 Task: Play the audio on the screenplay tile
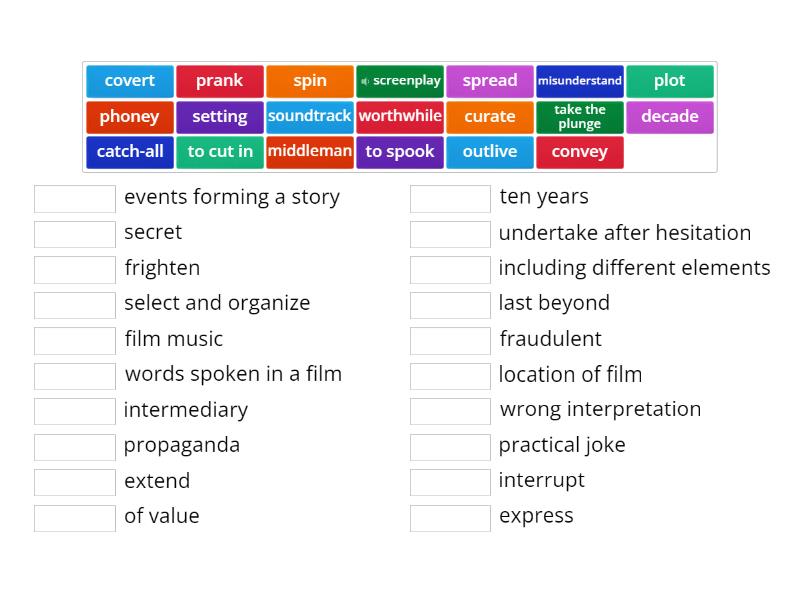click(x=364, y=81)
